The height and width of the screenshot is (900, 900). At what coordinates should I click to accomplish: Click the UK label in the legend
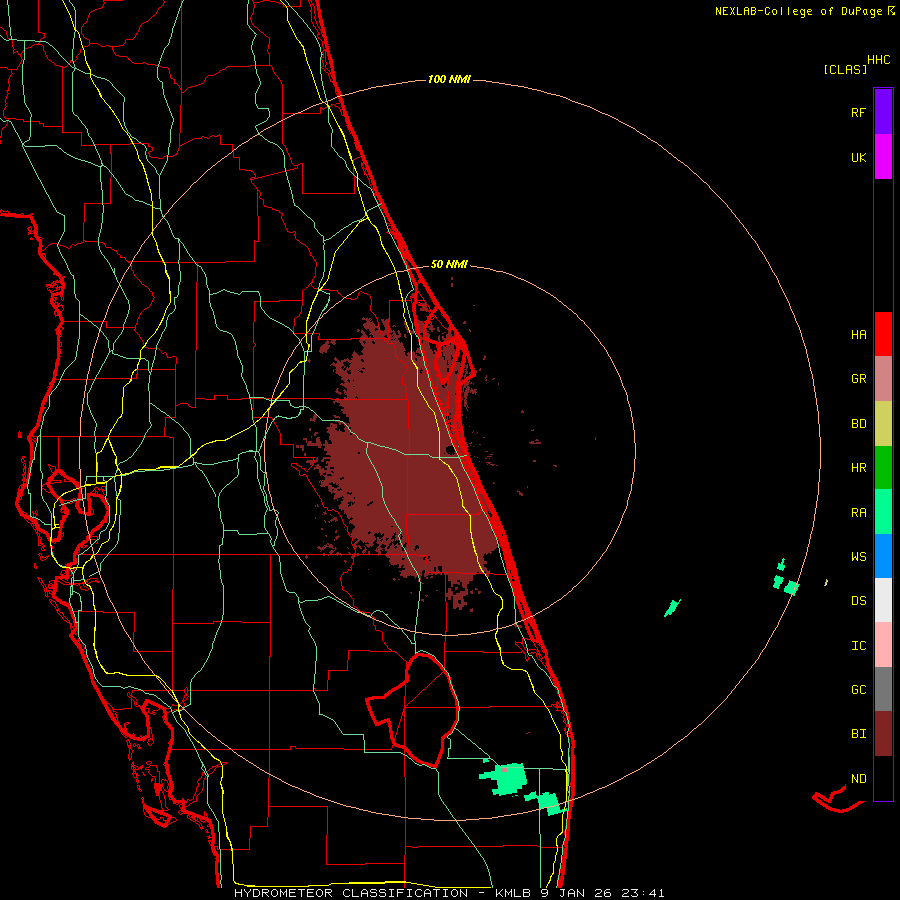point(858,158)
